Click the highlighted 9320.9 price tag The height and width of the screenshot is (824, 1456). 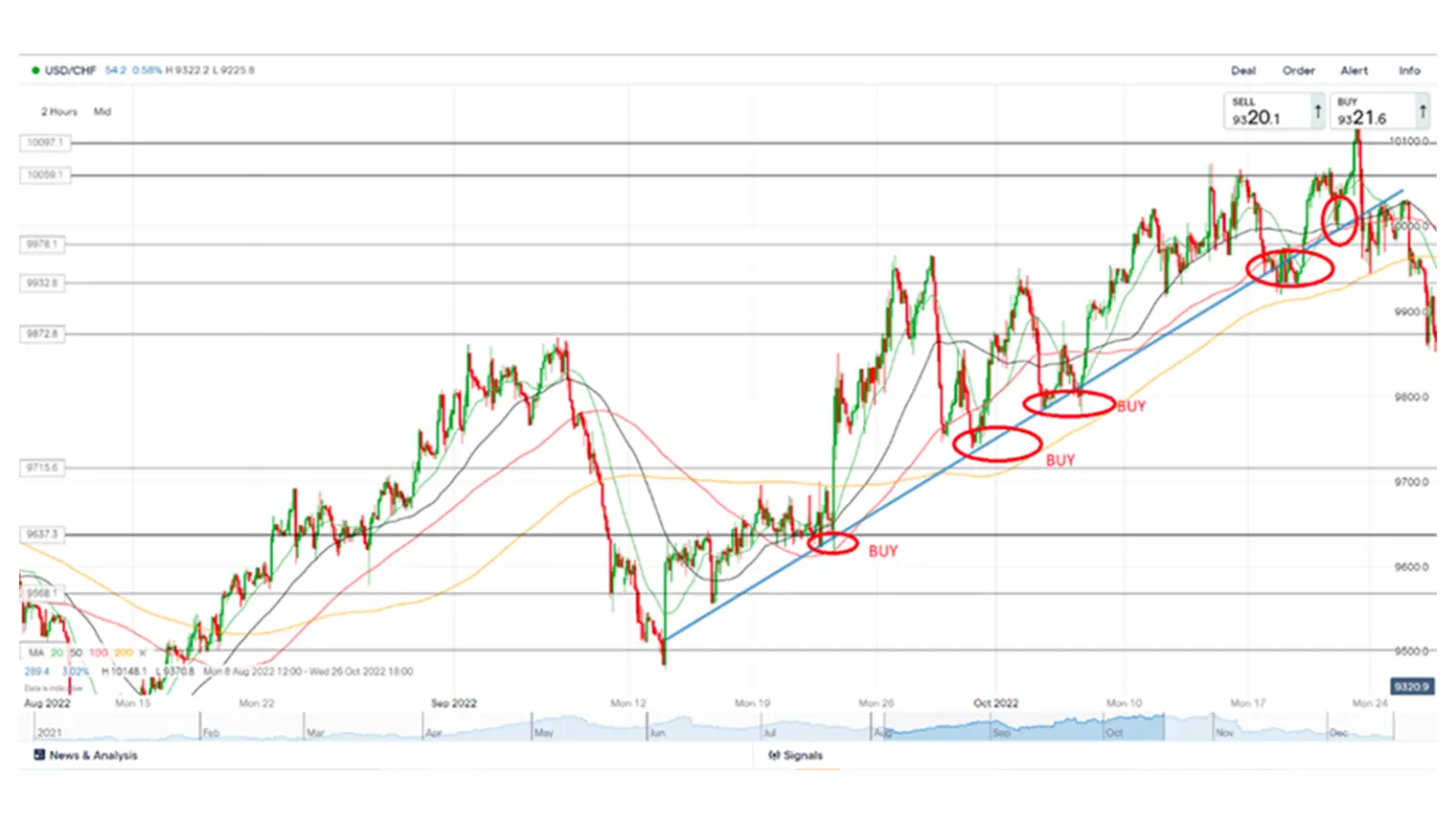(x=1411, y=683)
